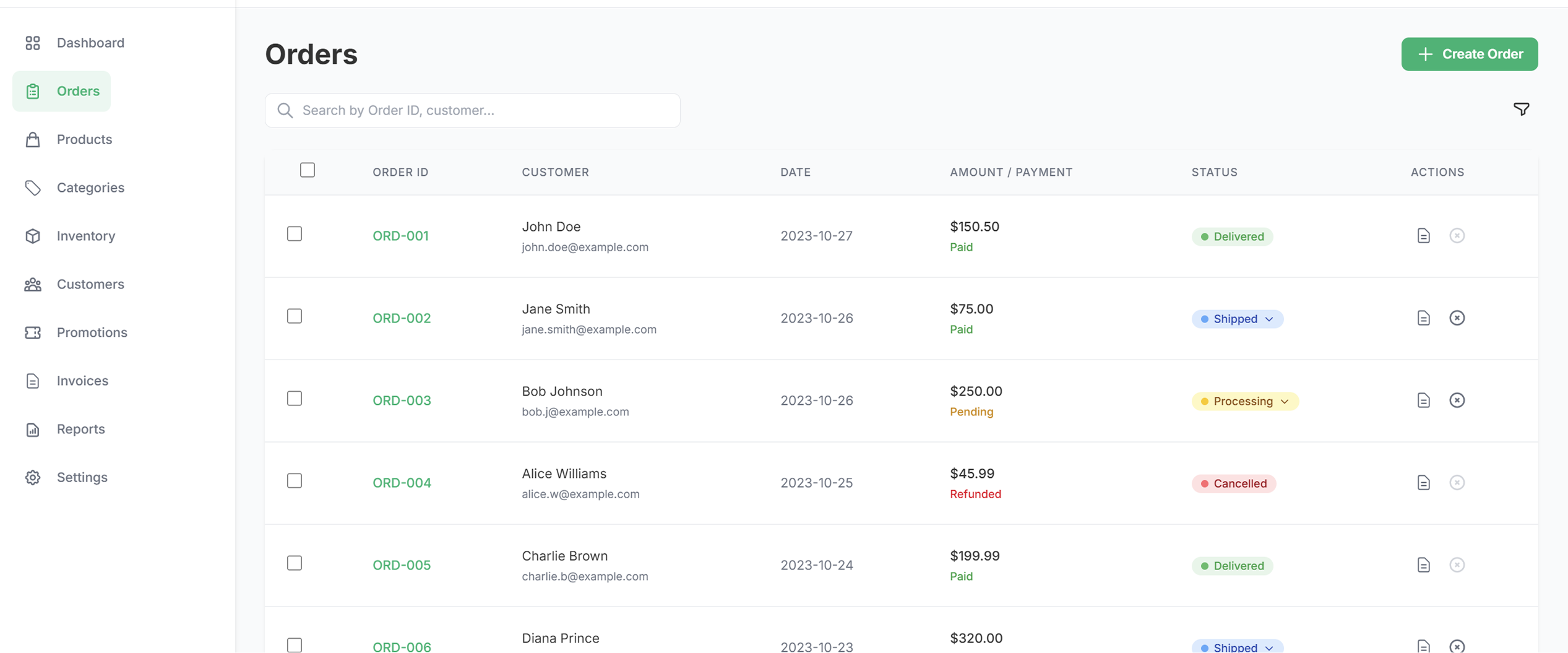The width and height of the screenshot is (1568, 653).
Task: Click the Dashboard grid icon in sidebar
Action: point(33,43)
